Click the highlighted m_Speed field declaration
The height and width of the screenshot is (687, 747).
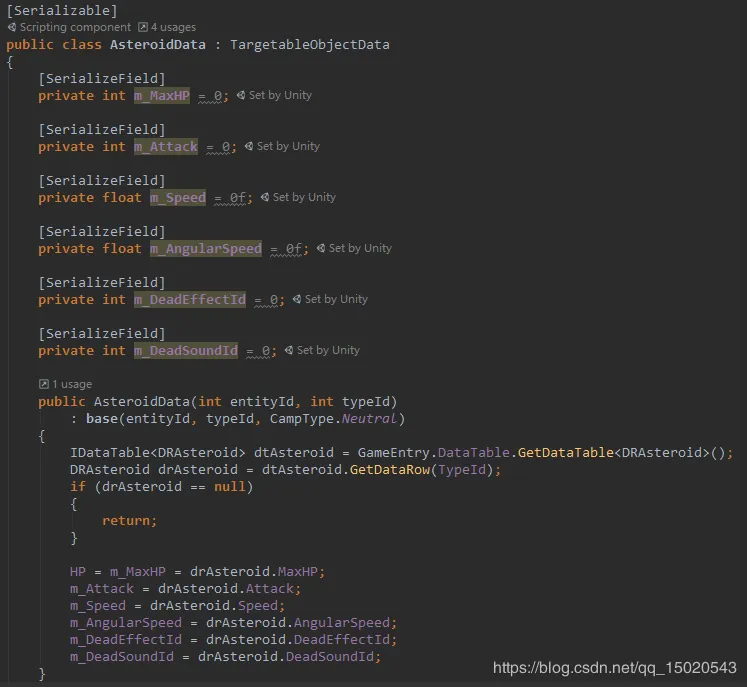(178, 198)
